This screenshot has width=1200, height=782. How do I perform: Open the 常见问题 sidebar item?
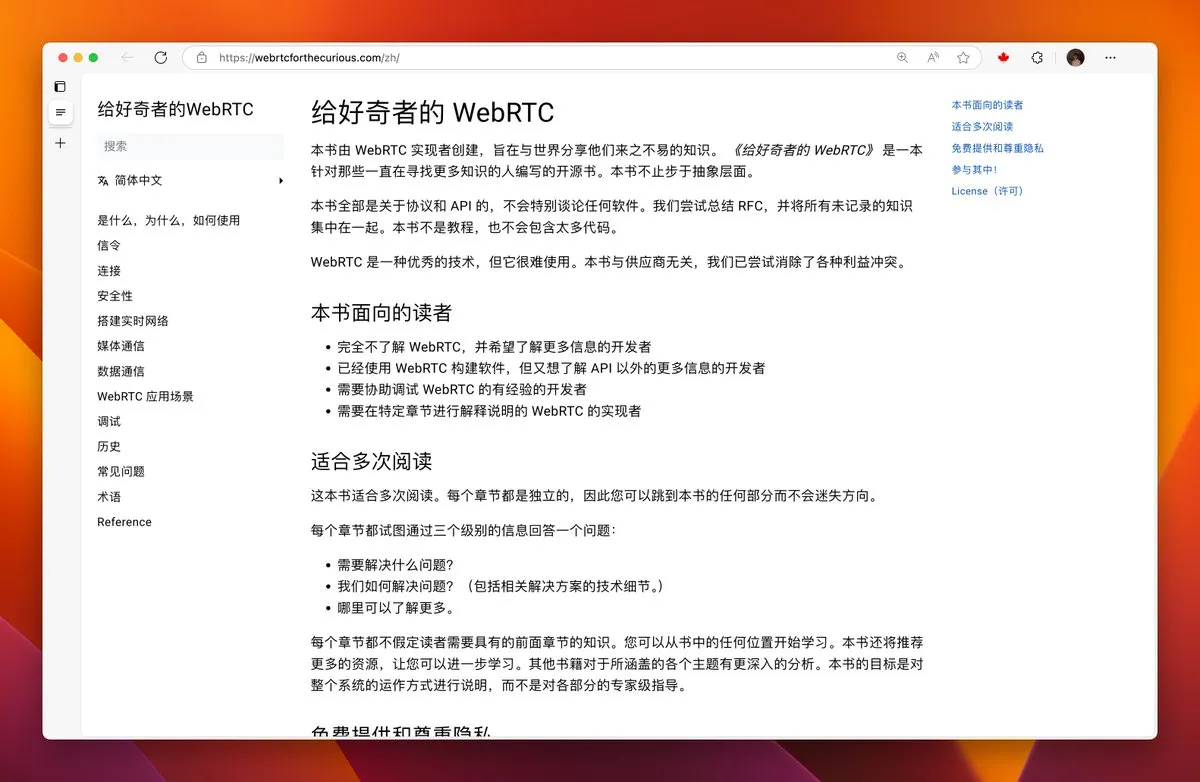121,472
